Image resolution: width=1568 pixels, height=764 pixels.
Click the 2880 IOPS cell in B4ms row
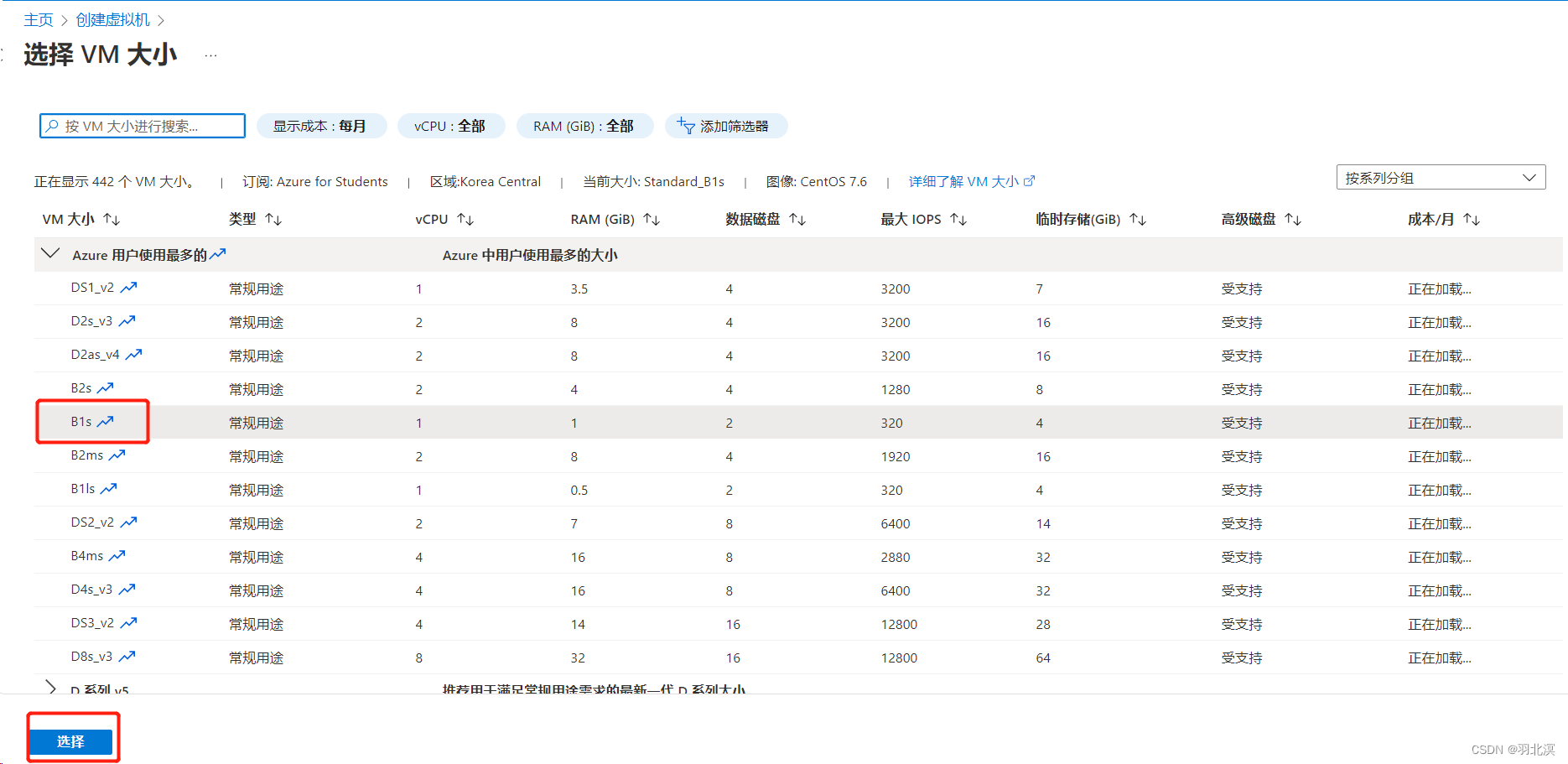896,558
